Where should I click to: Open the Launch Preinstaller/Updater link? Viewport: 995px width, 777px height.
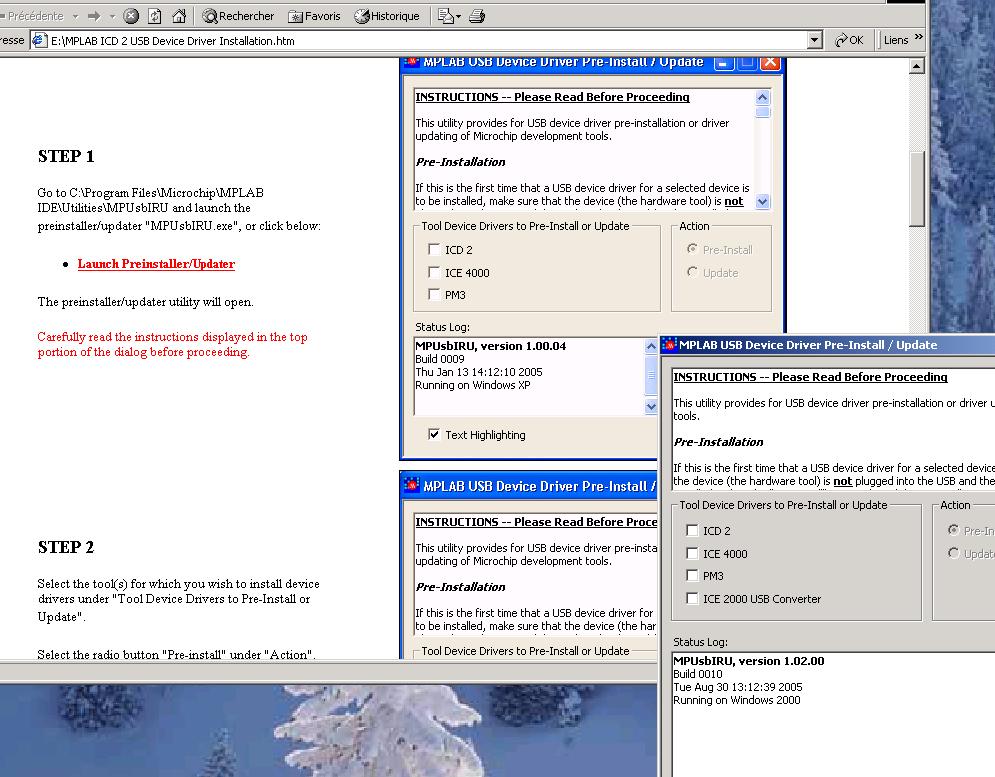coord(156,264)
